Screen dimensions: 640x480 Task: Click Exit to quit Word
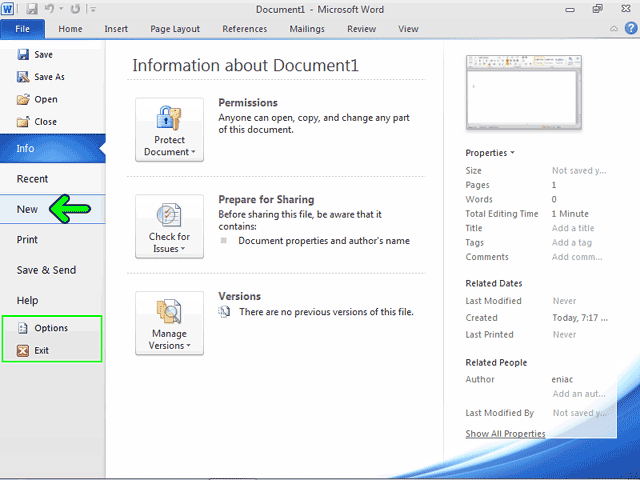pyautogui.click(x=33, y=350)
